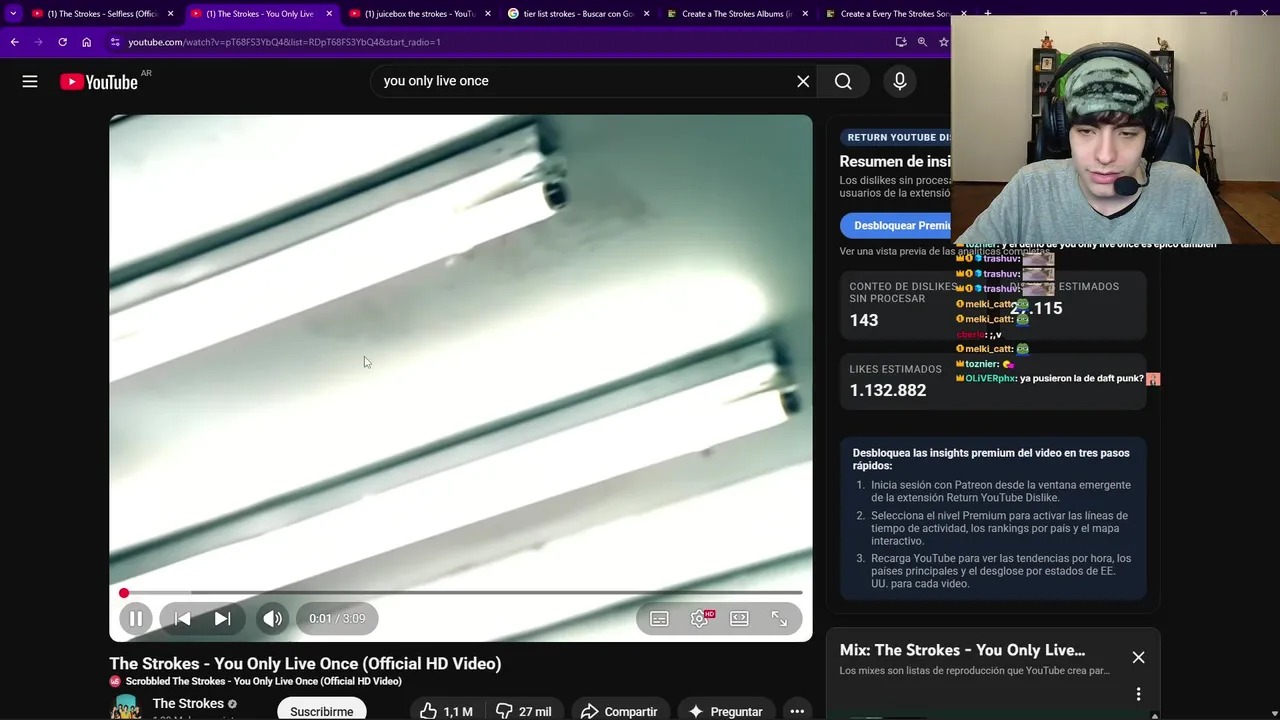The image size is (1280, 720).
Task: Open the browser home page
Action: point(86,42)
